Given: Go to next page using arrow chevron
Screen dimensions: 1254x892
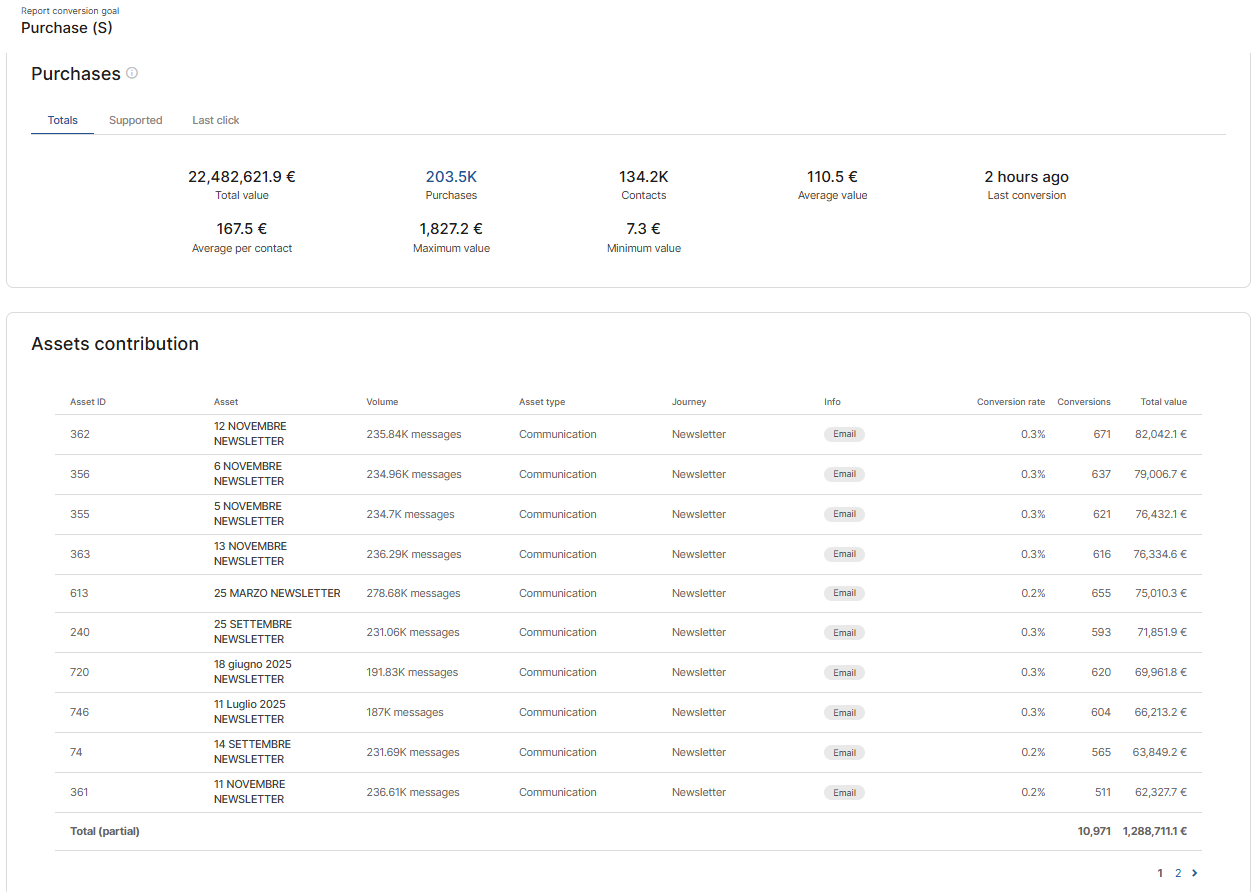Looking at the screenshot, I should coord(1194,873).
